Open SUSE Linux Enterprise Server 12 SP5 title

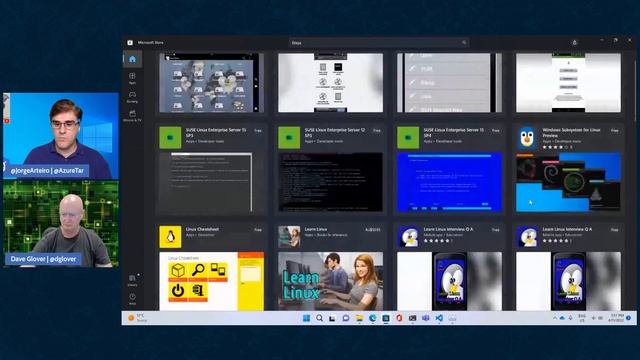tap(335, 132)
